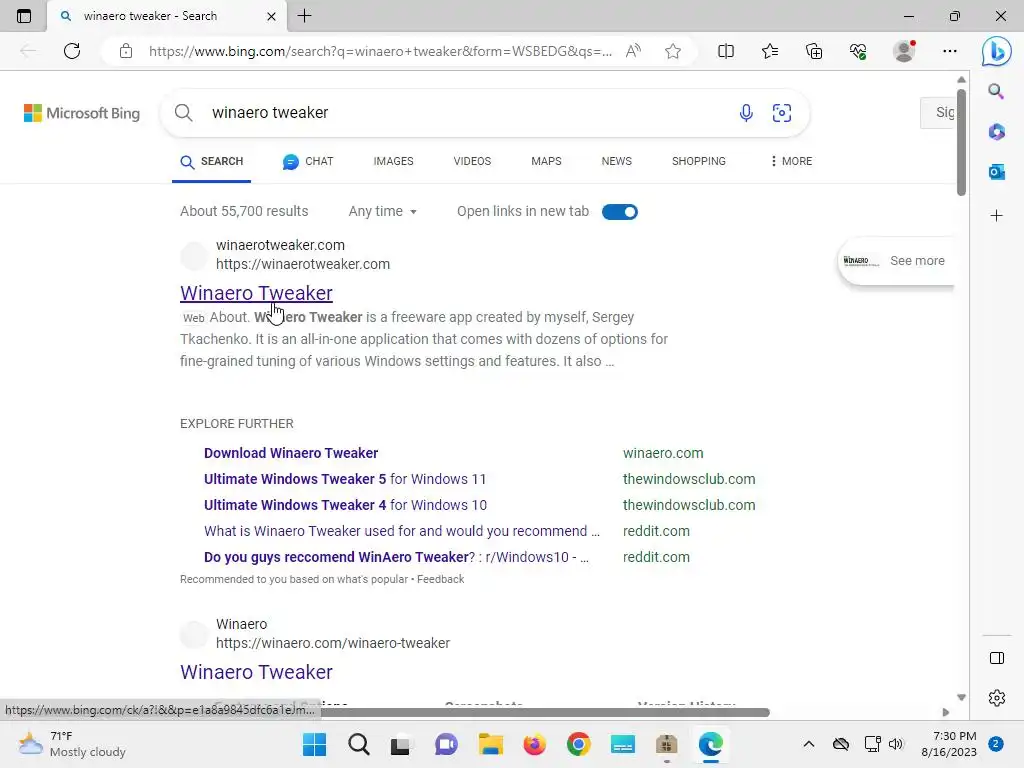The image size is (1024, 768).
Task: Open a new tab with plus icon
Action: tap(304, 16)
